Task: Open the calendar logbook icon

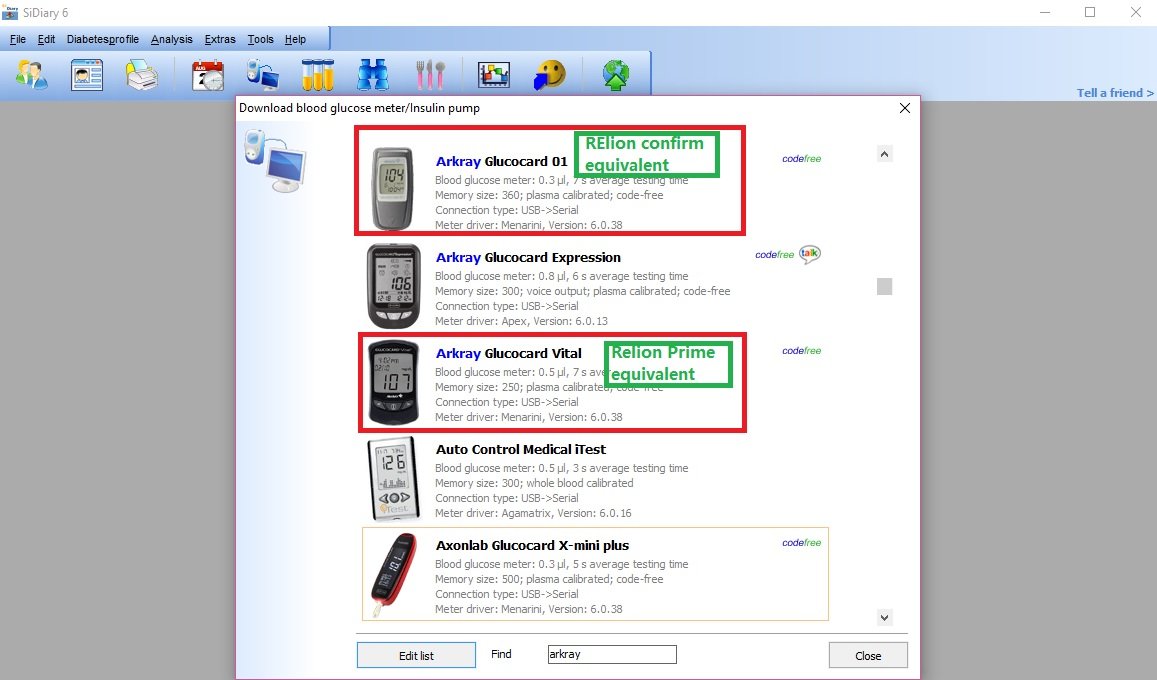Action: [x=208, y=75]
